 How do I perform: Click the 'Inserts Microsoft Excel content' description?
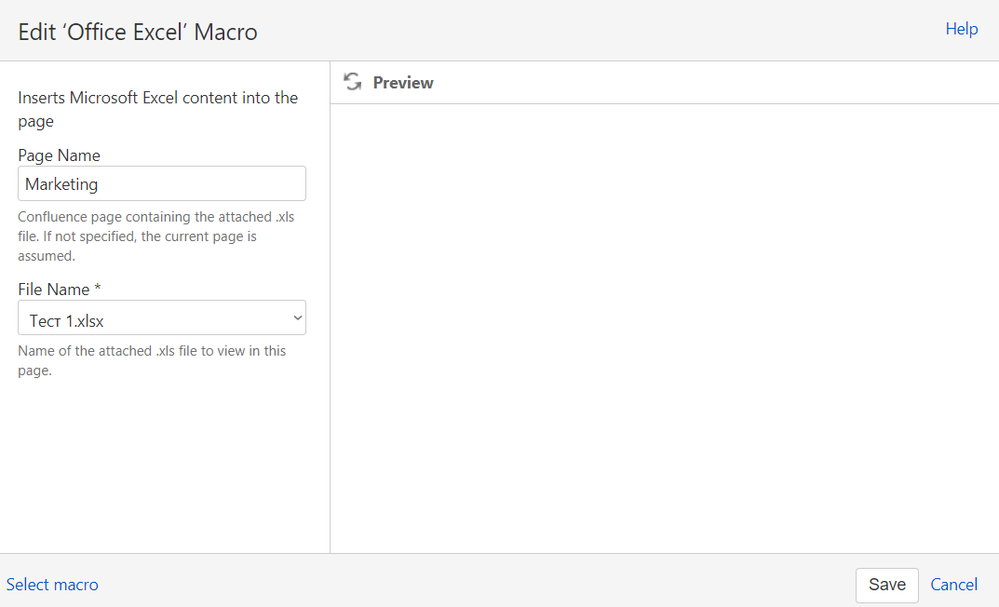click(x=158, y=109)
